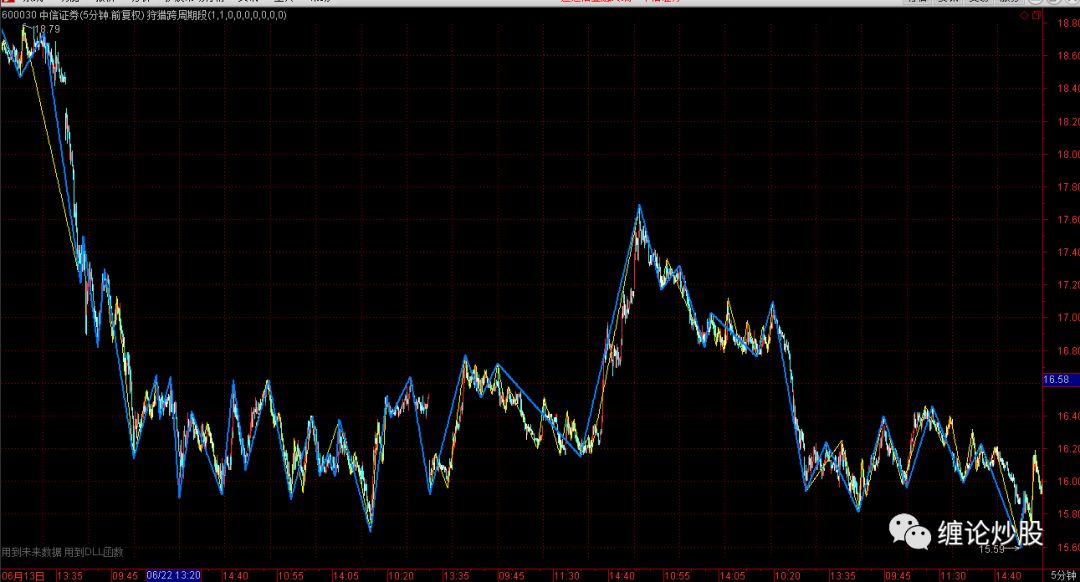
Task: Click the 16.00 level on the price axis
Action: (x=1060, y=481)
